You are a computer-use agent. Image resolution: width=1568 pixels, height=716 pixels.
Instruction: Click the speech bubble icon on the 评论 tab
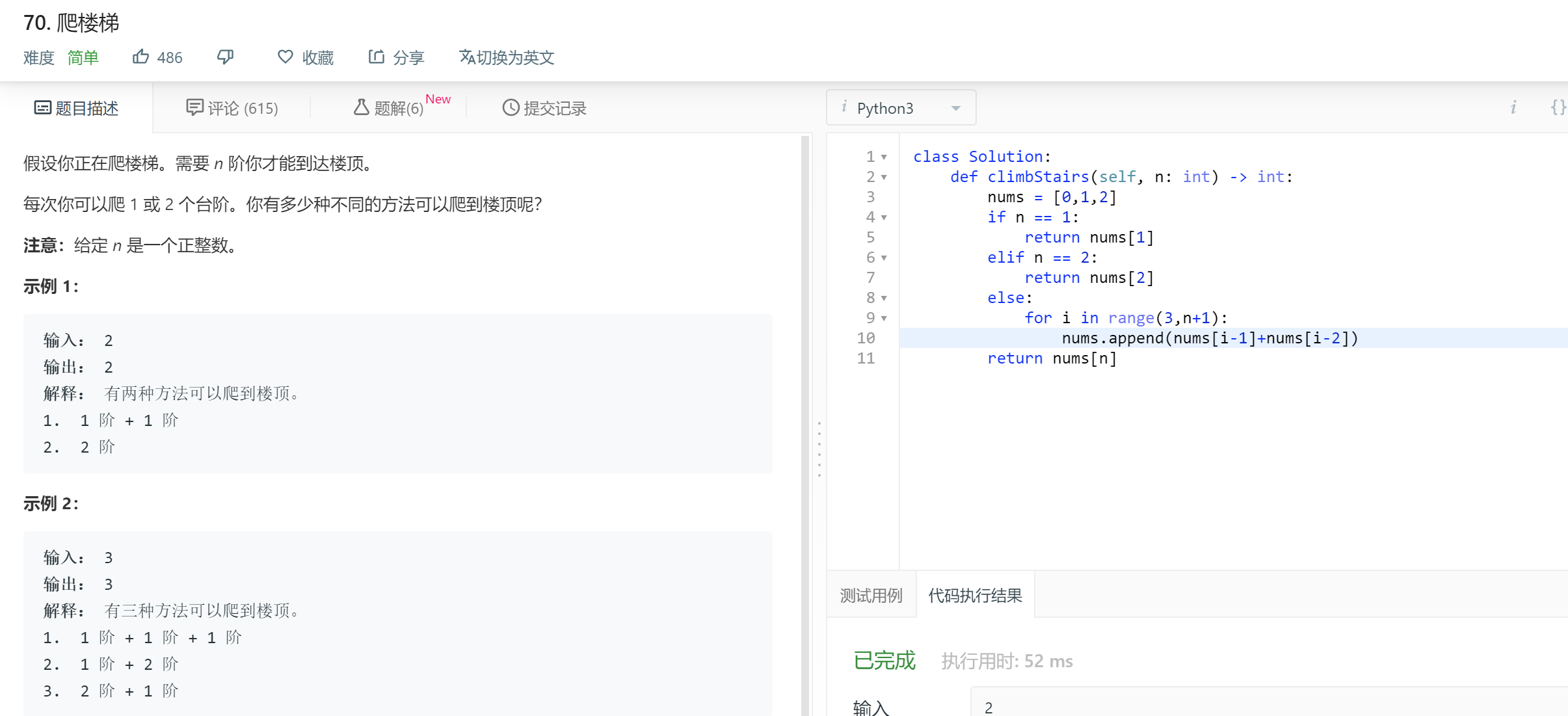click(x=195, y=107)
